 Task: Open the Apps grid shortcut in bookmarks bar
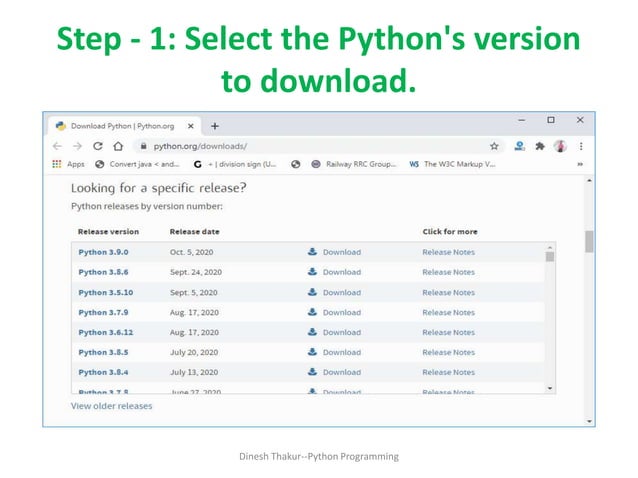(x=68, y=164)
